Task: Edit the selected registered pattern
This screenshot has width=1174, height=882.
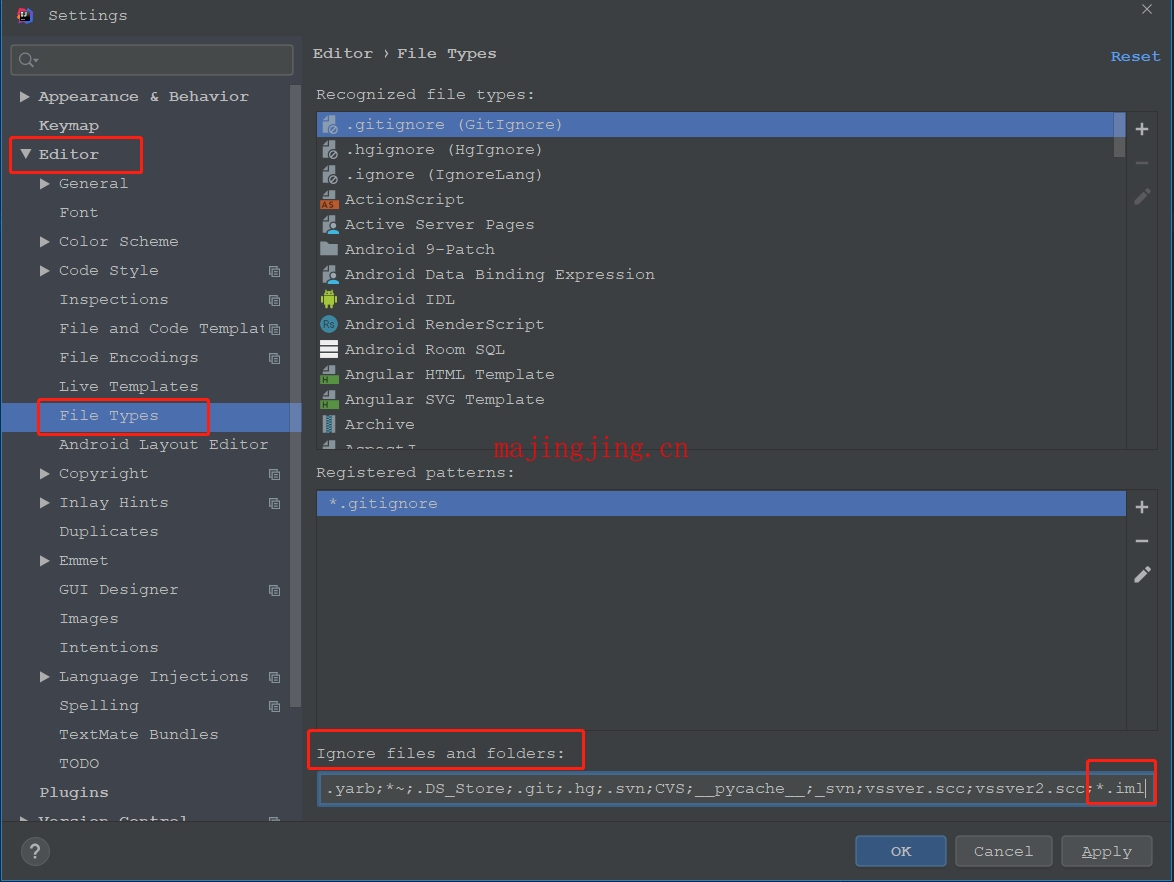Action: 1142,575
